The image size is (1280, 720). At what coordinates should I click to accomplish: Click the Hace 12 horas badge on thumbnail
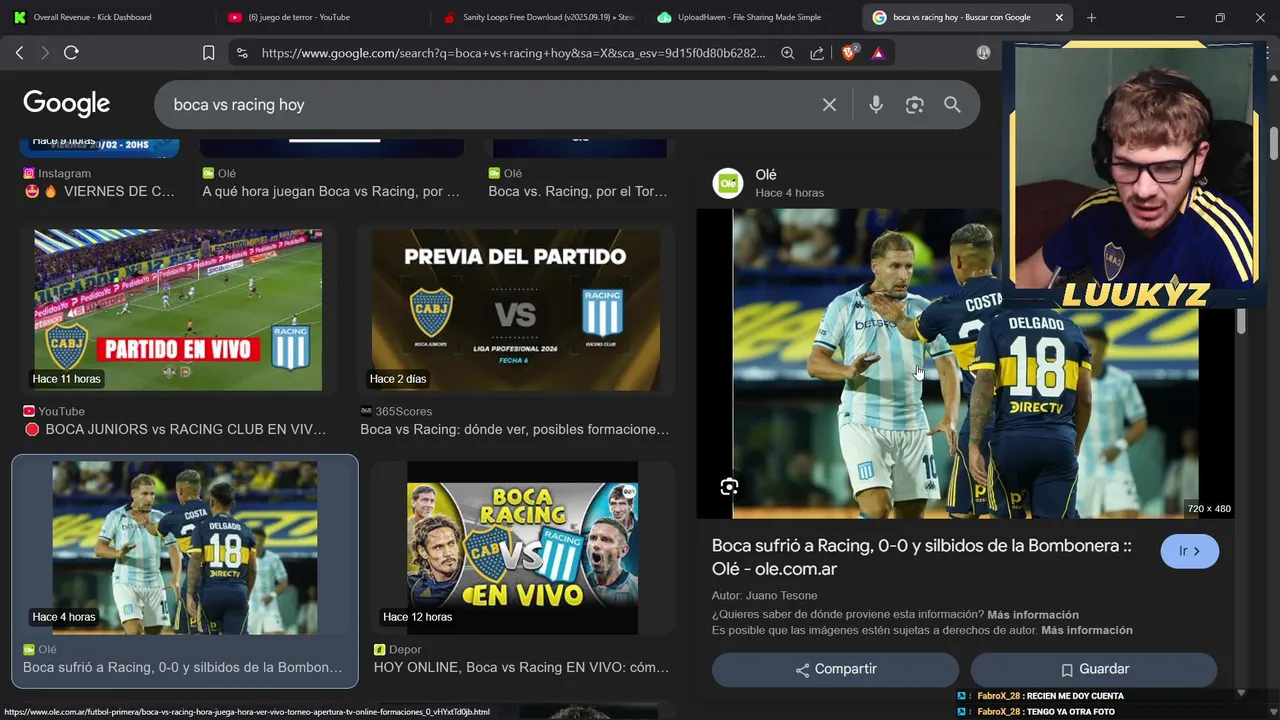(x=417, y=617)
